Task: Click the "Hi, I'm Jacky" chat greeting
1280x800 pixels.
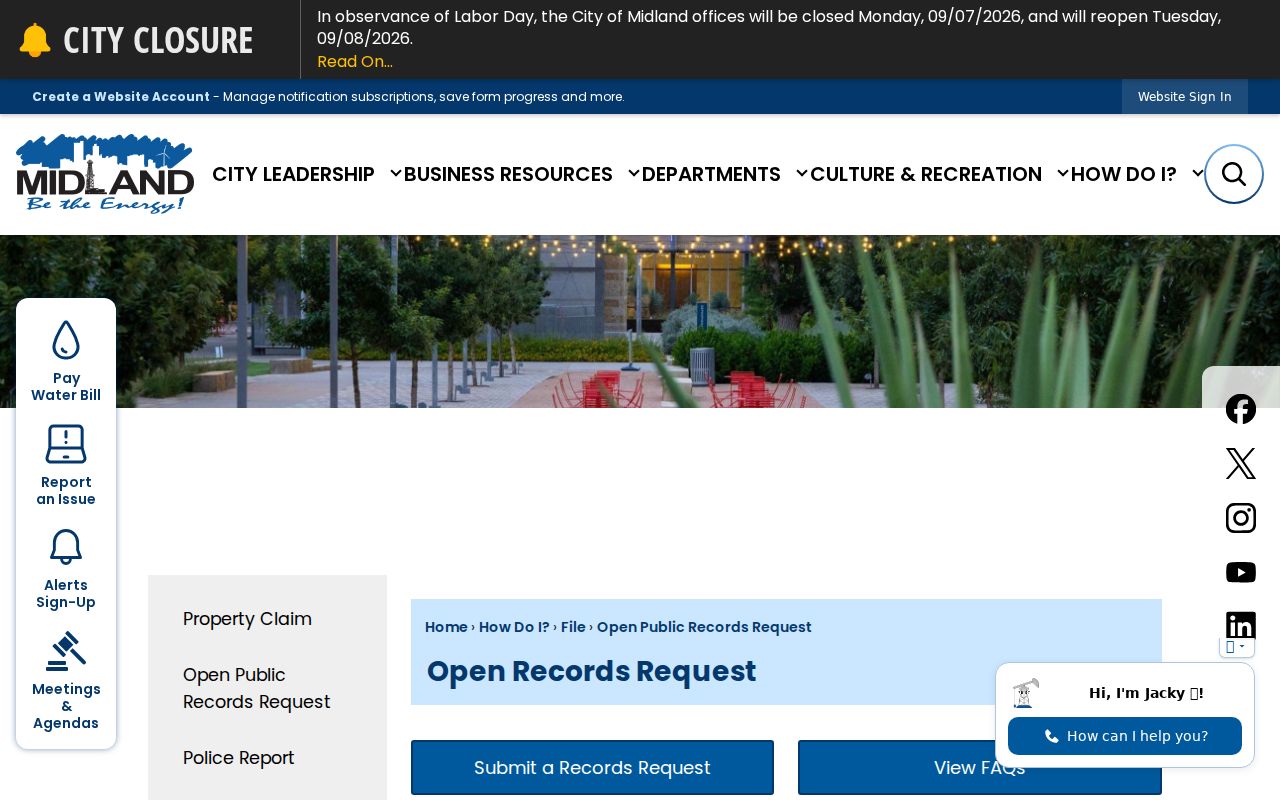Action: point(1146,693)
